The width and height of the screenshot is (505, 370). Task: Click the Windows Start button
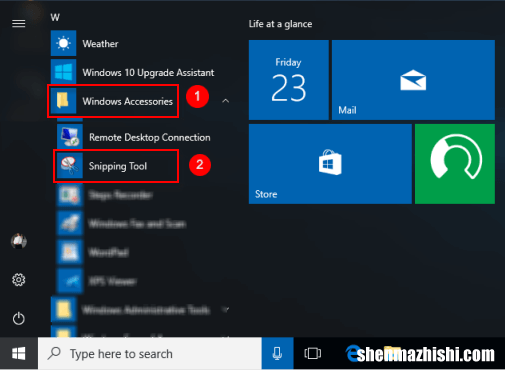pyautogui.click(x=19, y=353)
